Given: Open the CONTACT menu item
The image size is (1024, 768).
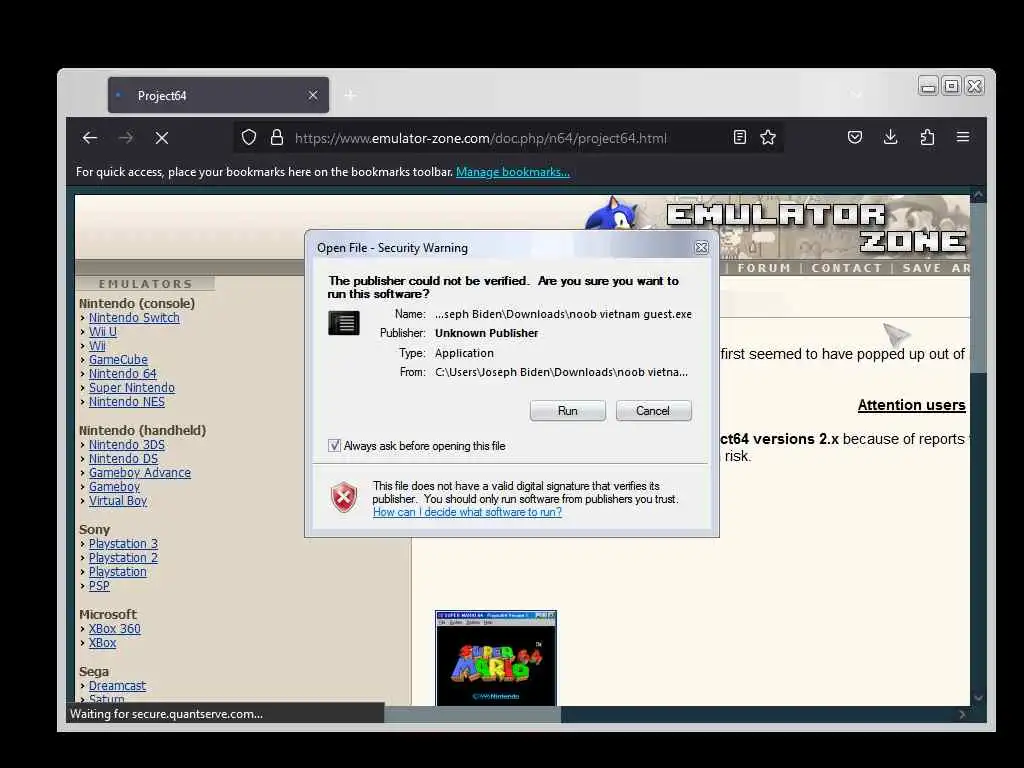Looking at the screenshot, I should tap(846, 268).
